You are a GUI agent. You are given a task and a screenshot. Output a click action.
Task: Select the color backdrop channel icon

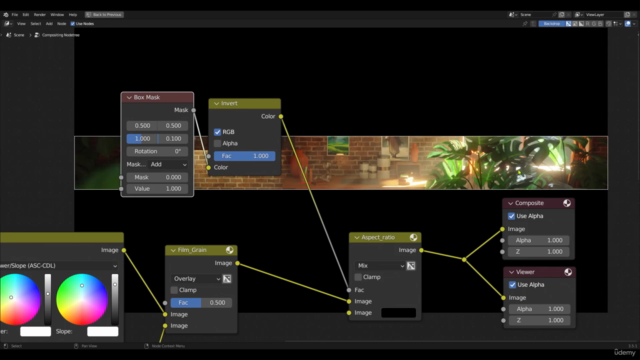[x=575, y=24]
